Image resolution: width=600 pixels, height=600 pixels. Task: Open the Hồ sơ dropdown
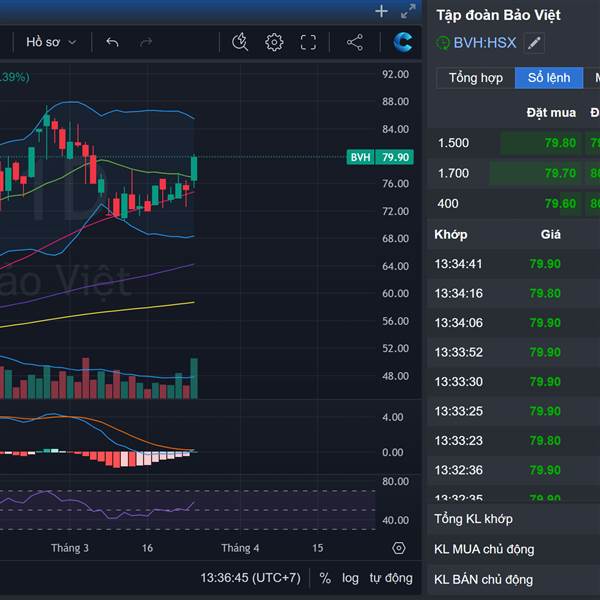coord(51,42)
